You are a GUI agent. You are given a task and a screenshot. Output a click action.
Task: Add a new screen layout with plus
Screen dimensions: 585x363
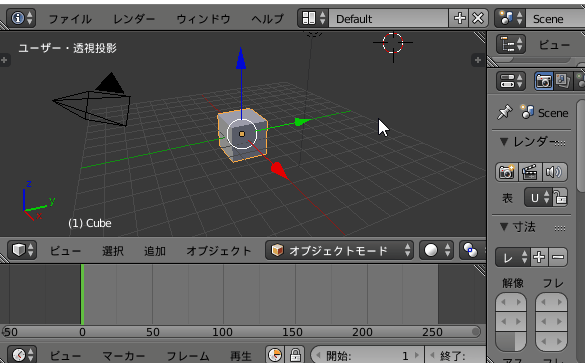459,18
